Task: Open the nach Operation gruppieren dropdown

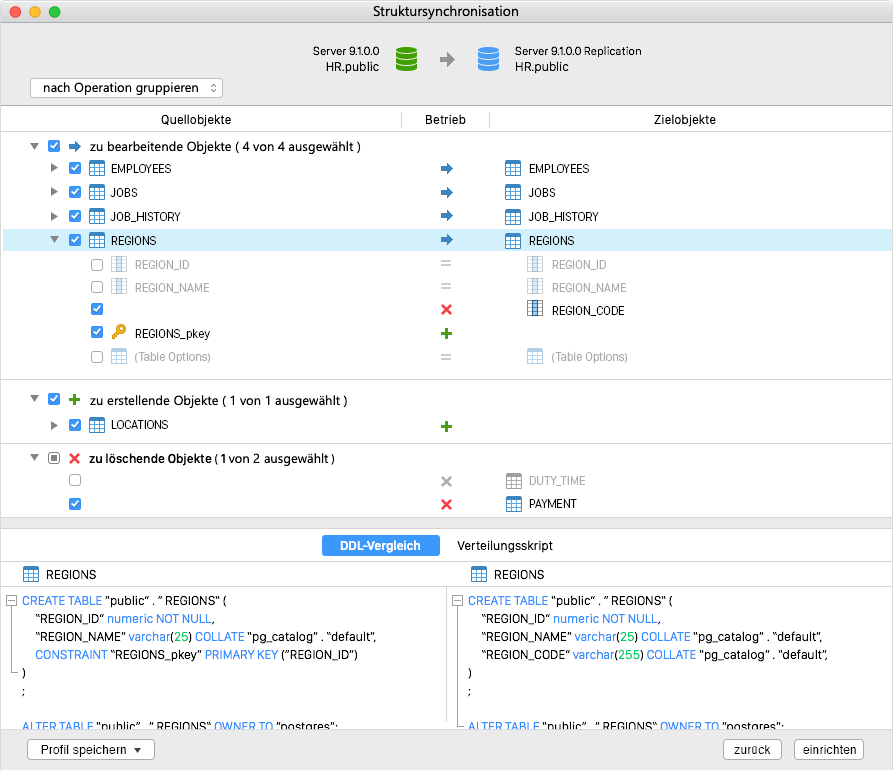Action: click(126, 88)
